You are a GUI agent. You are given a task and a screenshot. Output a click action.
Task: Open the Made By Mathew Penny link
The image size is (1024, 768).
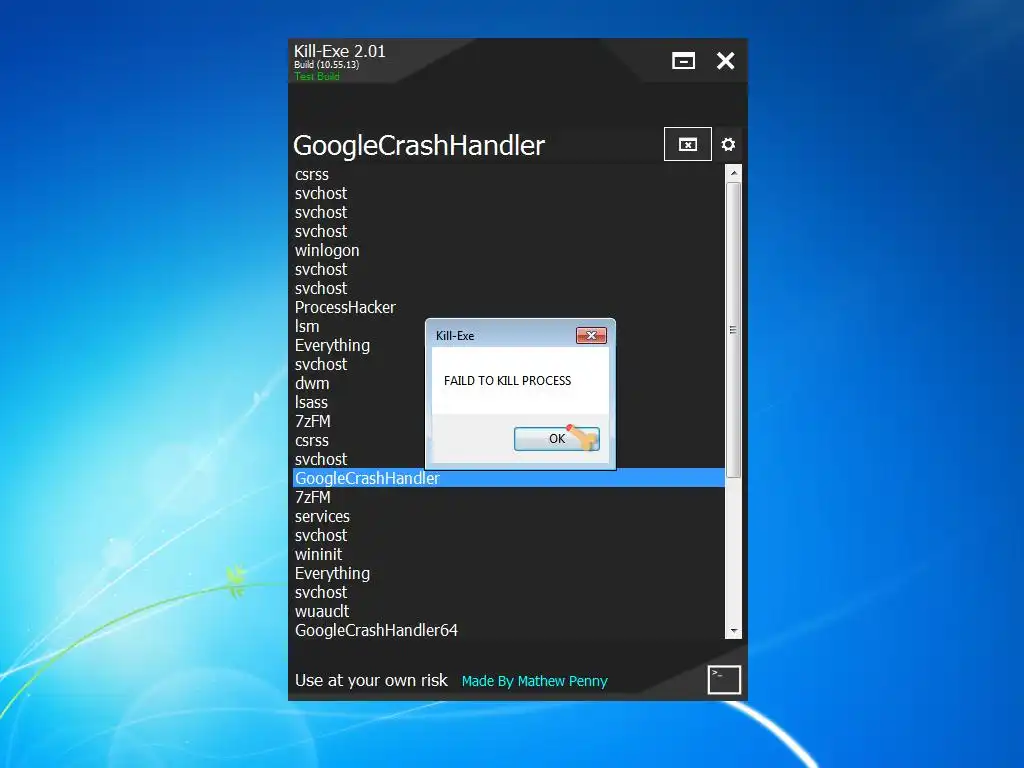pos(534,681)
